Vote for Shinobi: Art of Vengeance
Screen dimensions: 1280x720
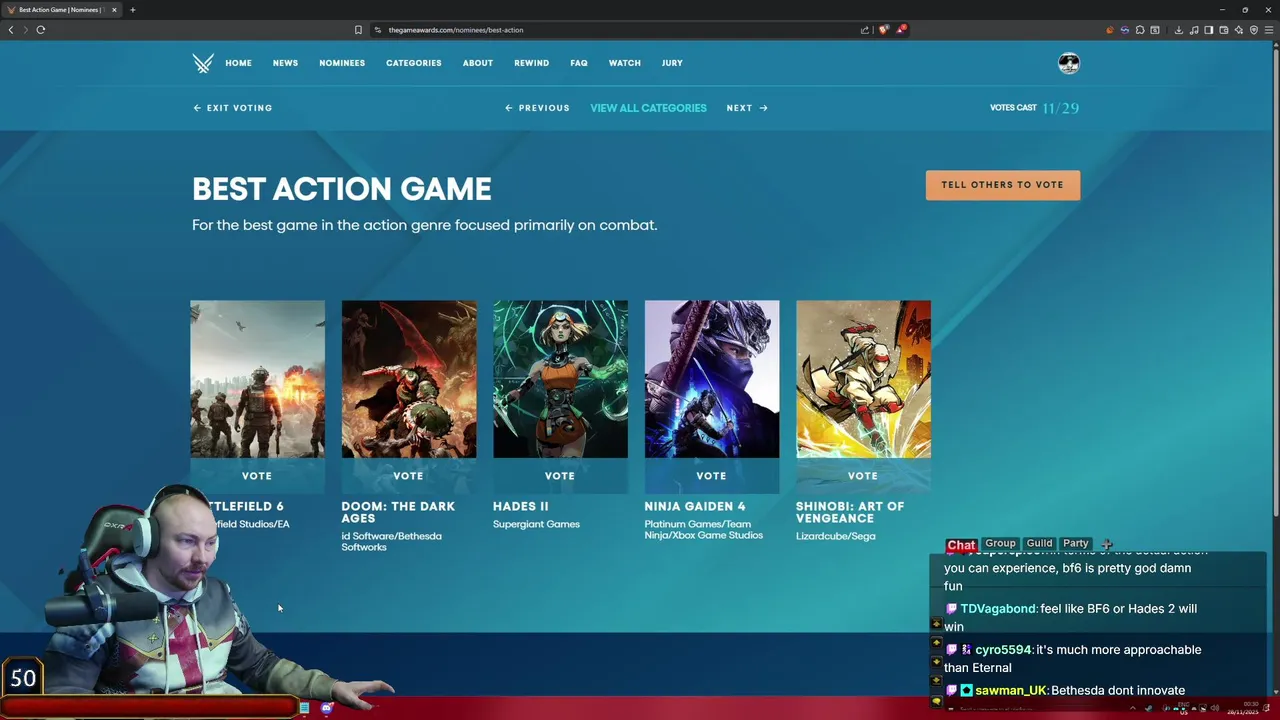click(x=863, y=476)
